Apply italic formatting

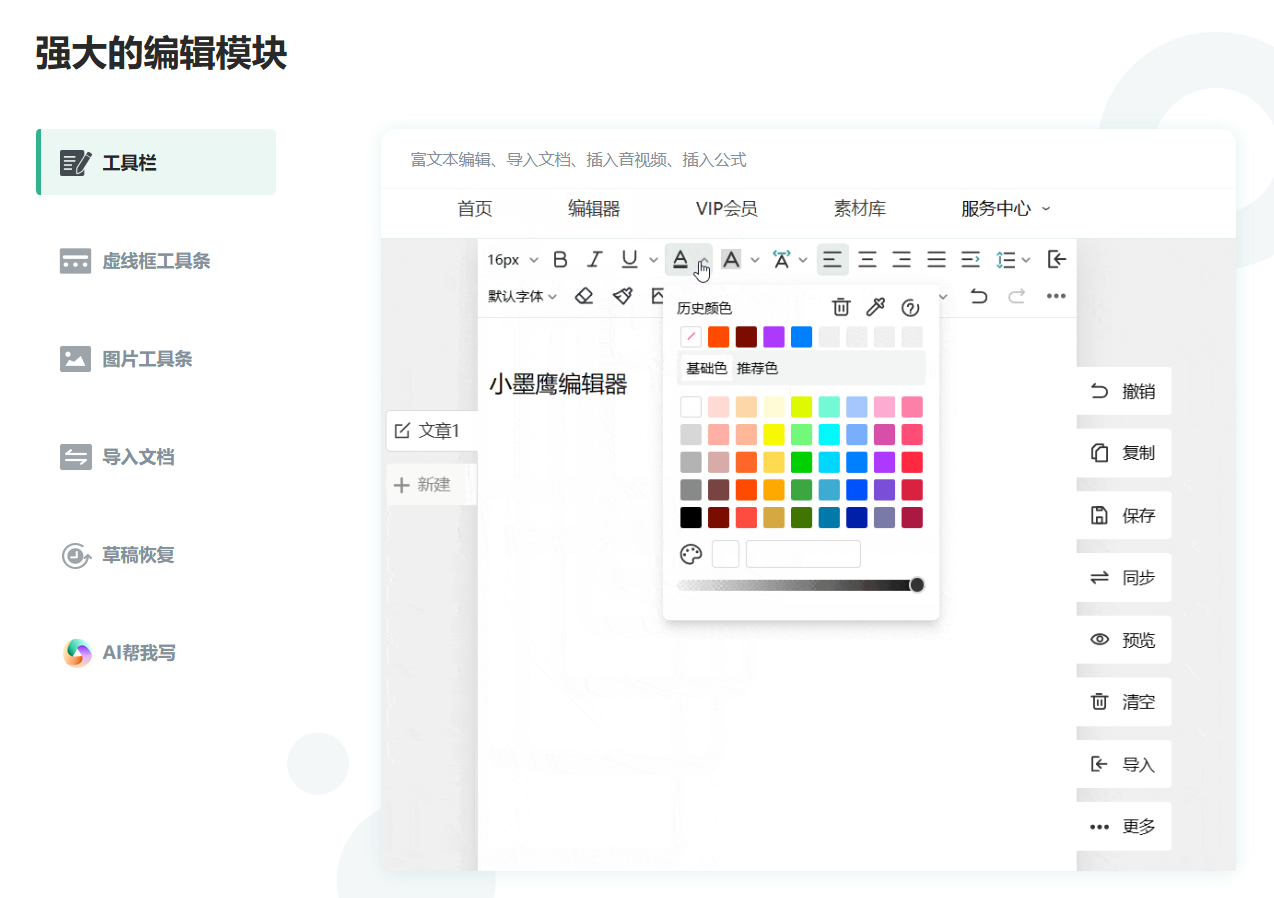tap(594, 259)
